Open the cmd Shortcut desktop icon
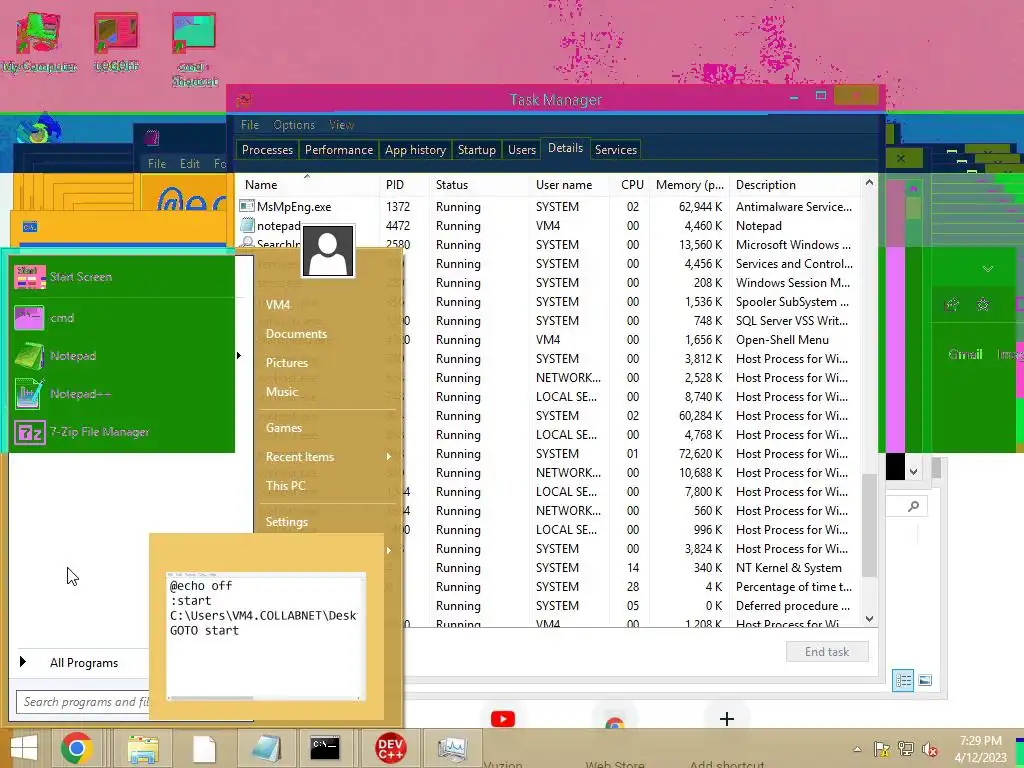This screenshot has height=768, width=1024. 194,49
